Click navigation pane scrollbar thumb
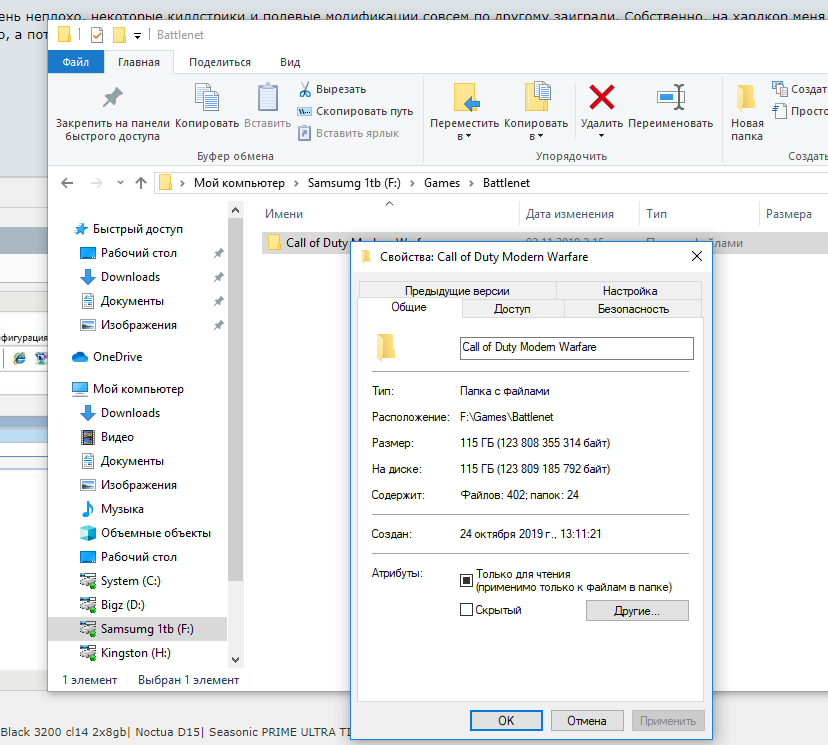Viewport: 828px width, 745px height. pos(236,400)
